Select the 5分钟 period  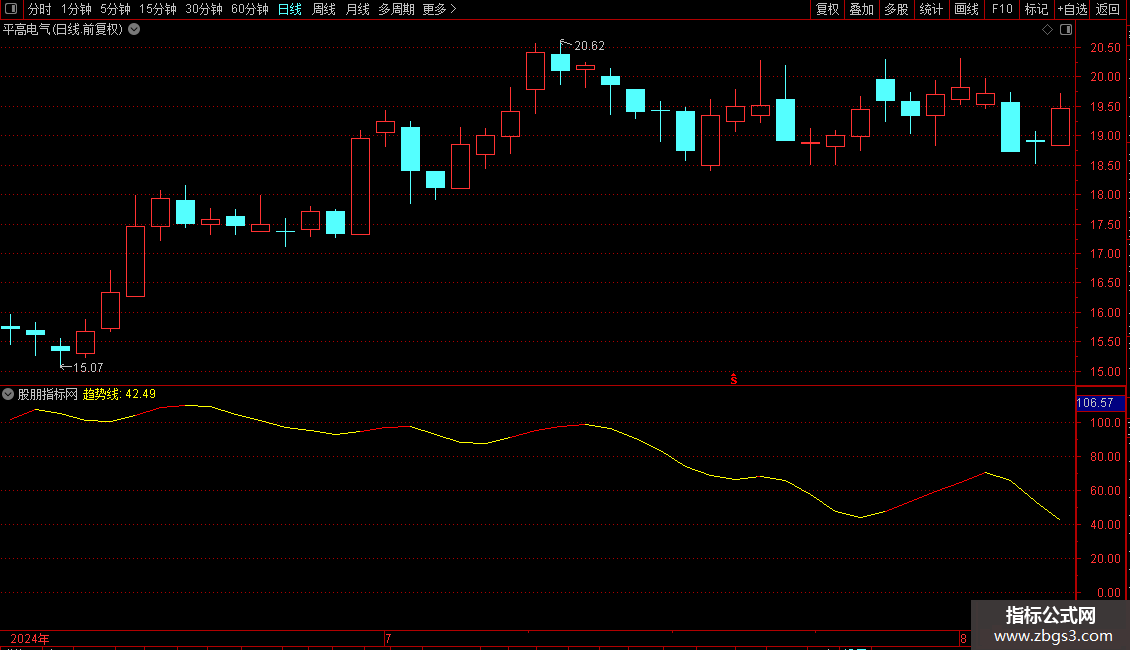pyautogui.click(x=115, y=9)
